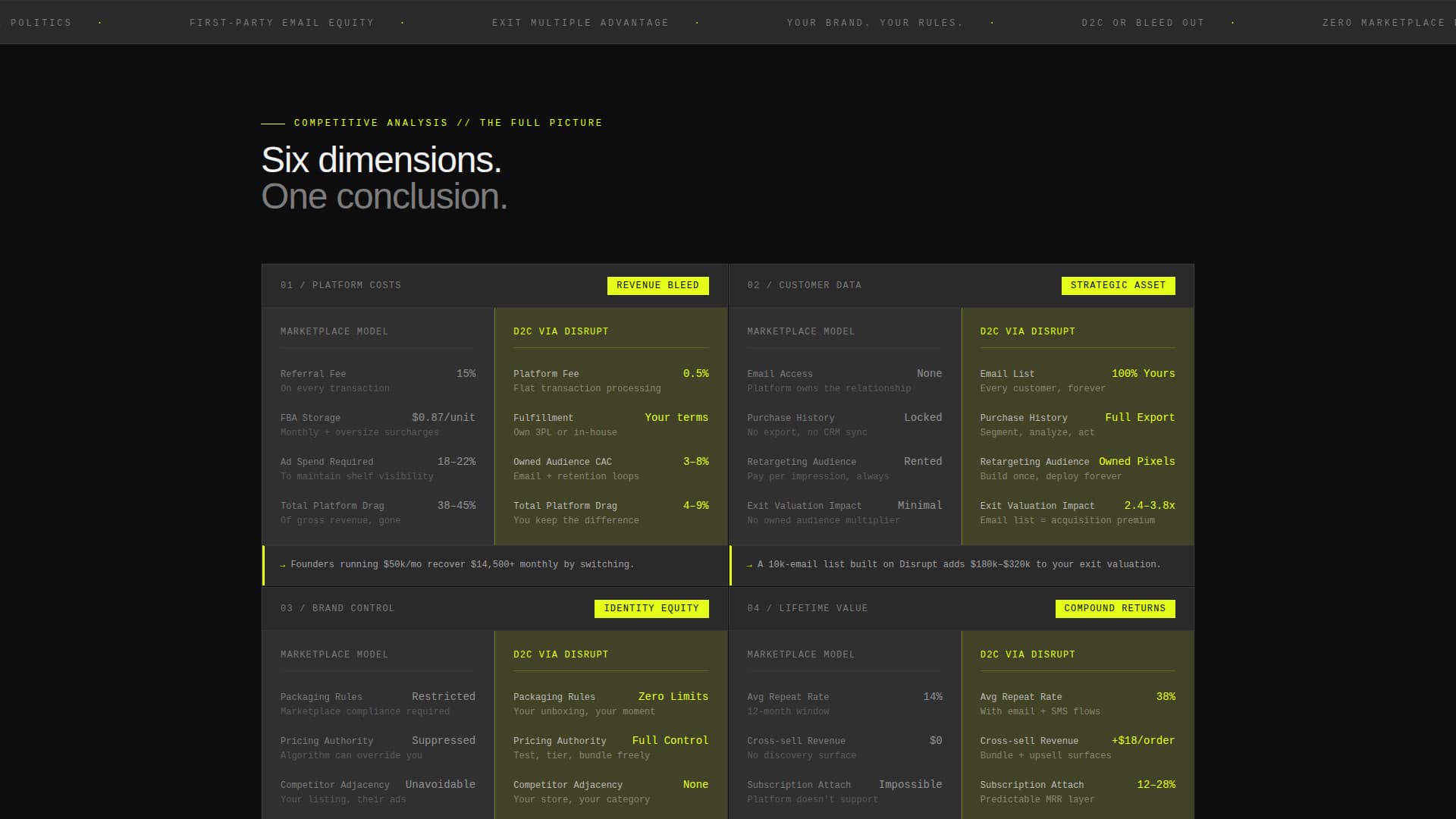Click Ad Spend Required 18–22% value
1456x819 pixels.
pos(457,462)
